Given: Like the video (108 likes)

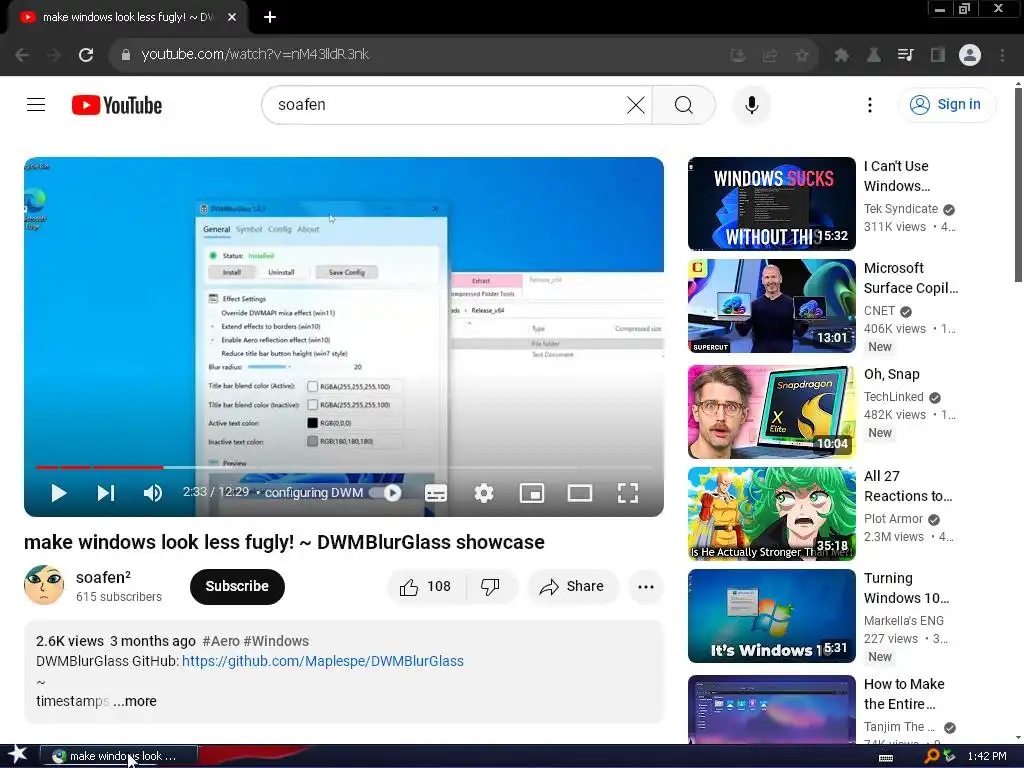Looking at the screenshot, I should (x=426, y=586).
